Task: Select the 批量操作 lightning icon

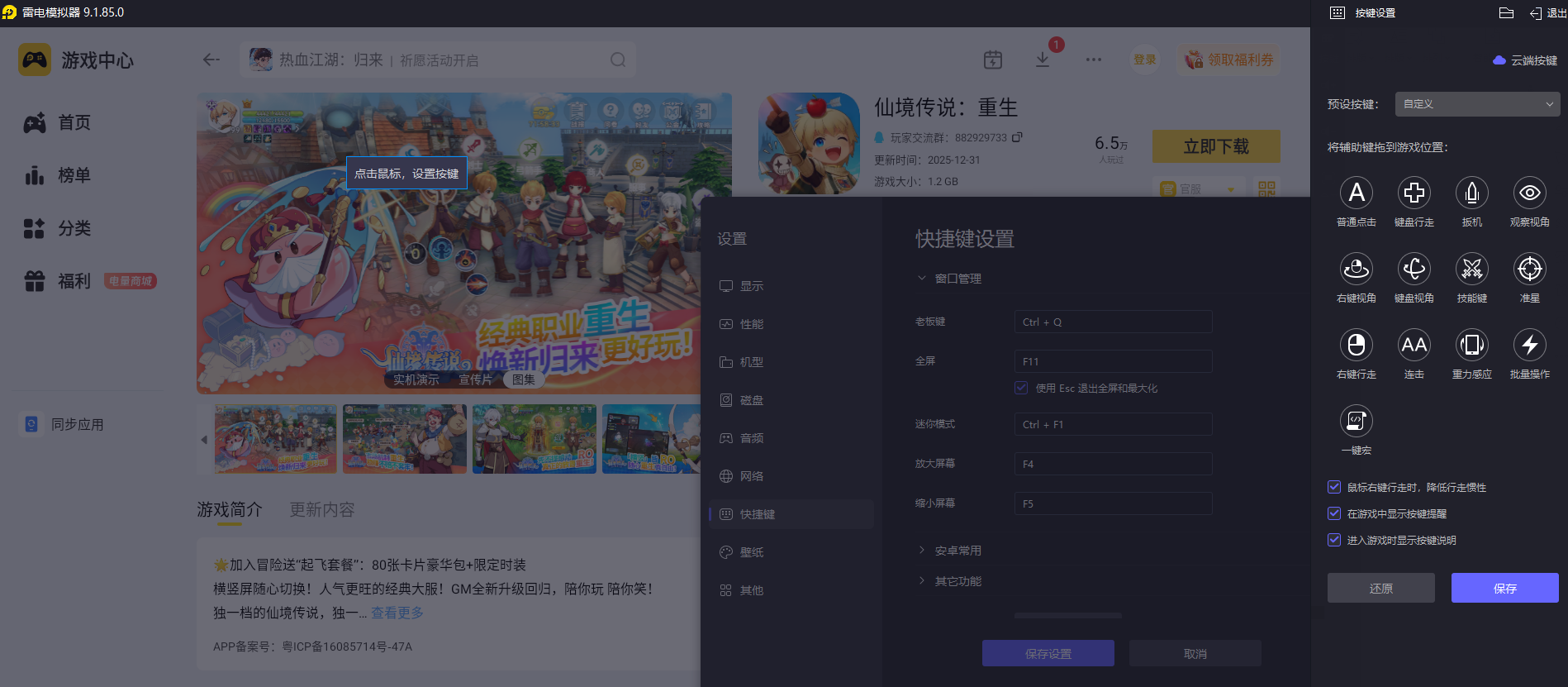Action: pyautogui.click(x=1529, y=345)
